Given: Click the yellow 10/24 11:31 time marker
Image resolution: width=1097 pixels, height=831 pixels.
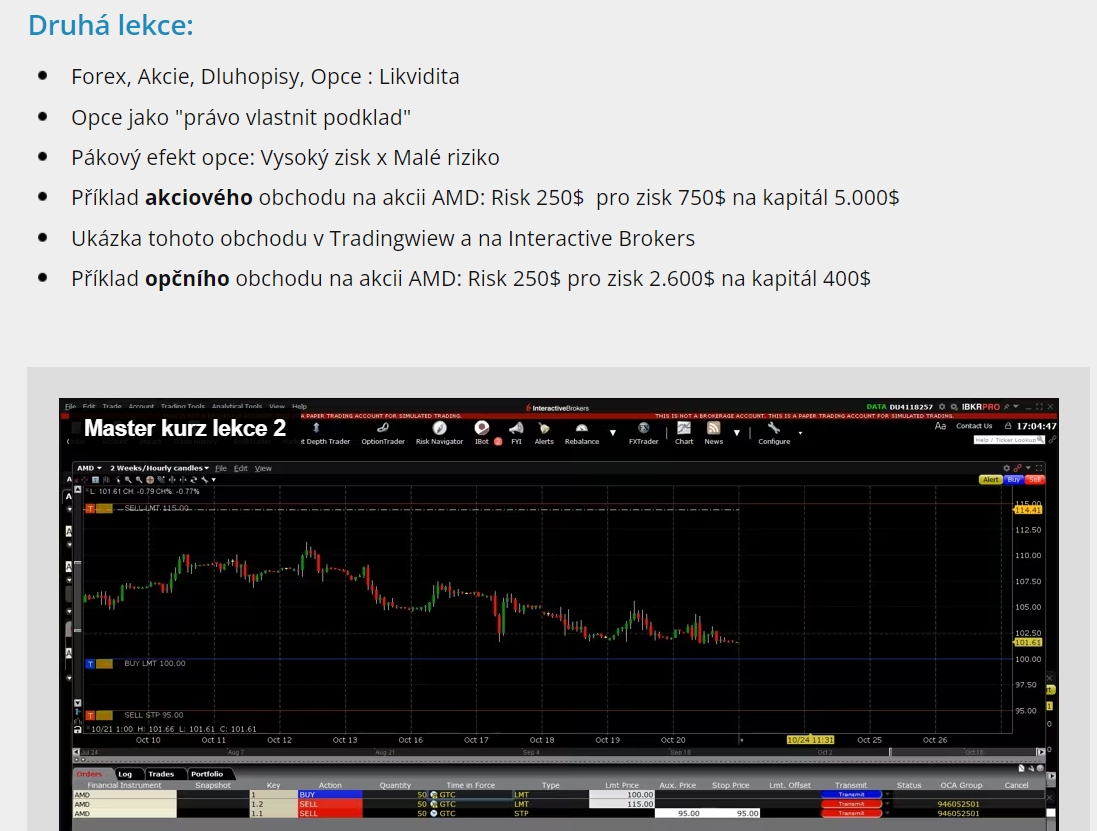Looking at the screenshot, I should pyautogui.click(x=810, y=739).
